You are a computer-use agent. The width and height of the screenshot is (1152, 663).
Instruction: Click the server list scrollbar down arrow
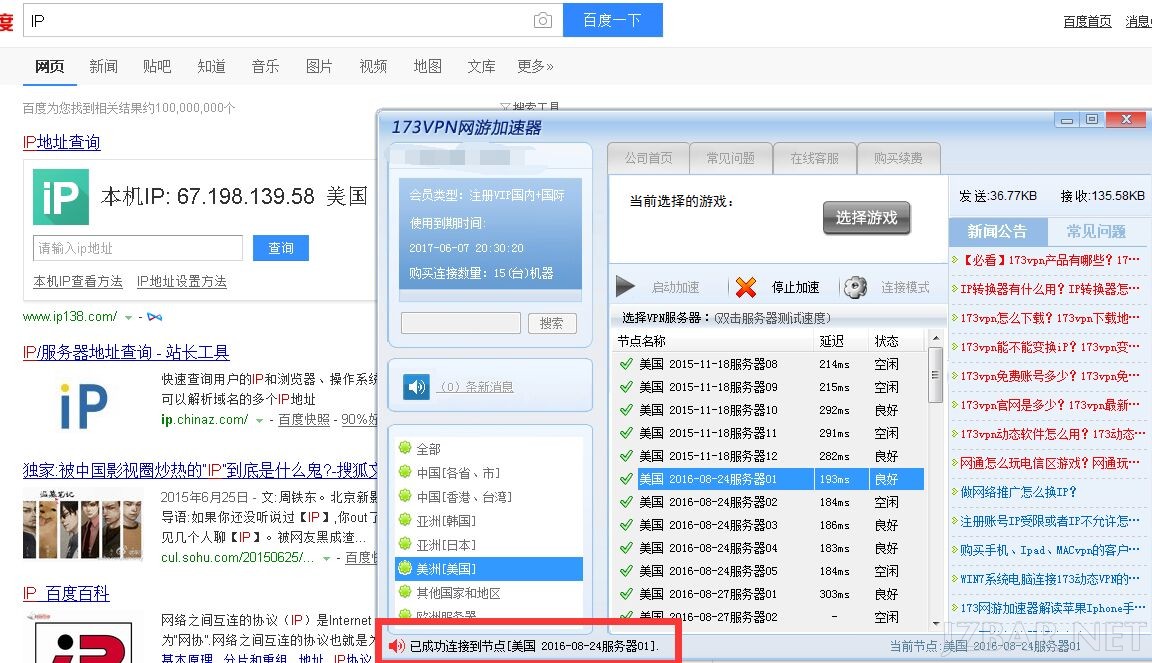click(x=935, y=623)
